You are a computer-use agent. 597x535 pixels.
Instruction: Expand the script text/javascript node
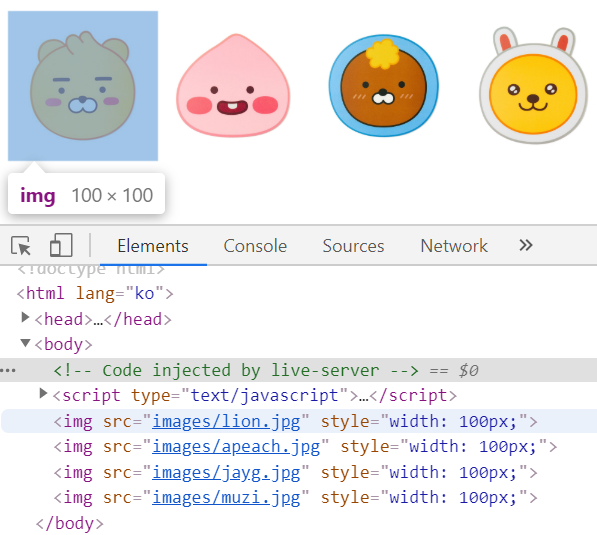44,393
